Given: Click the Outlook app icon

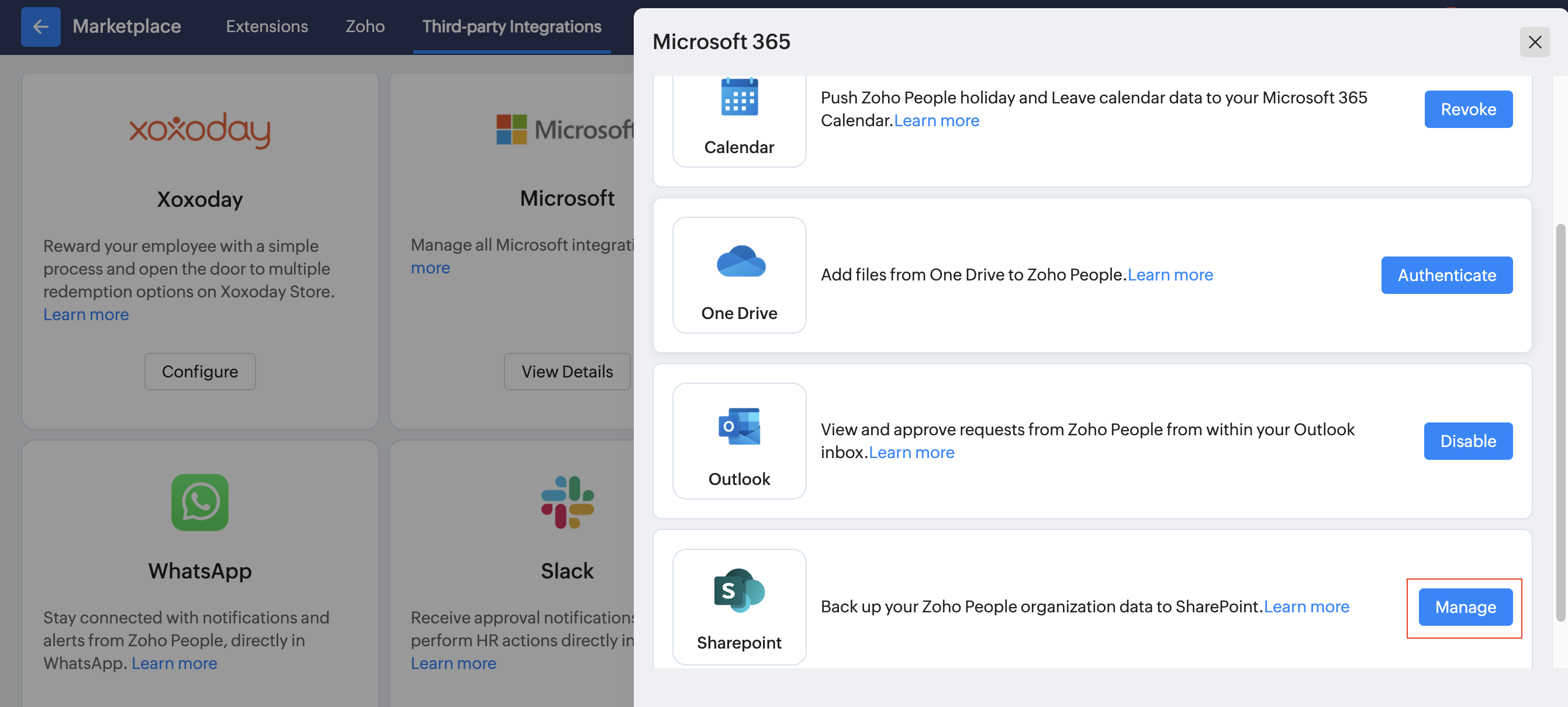Looking at the screenshot, I should click(x=739, y=427).
